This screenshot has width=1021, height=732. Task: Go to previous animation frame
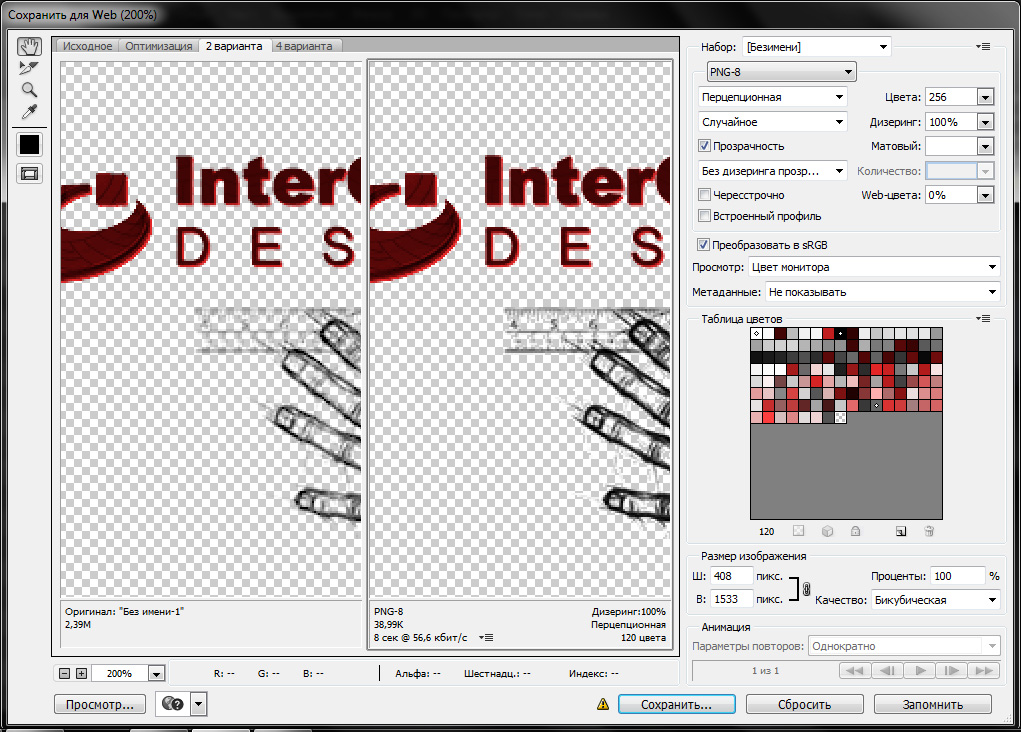tap(887, 671)
